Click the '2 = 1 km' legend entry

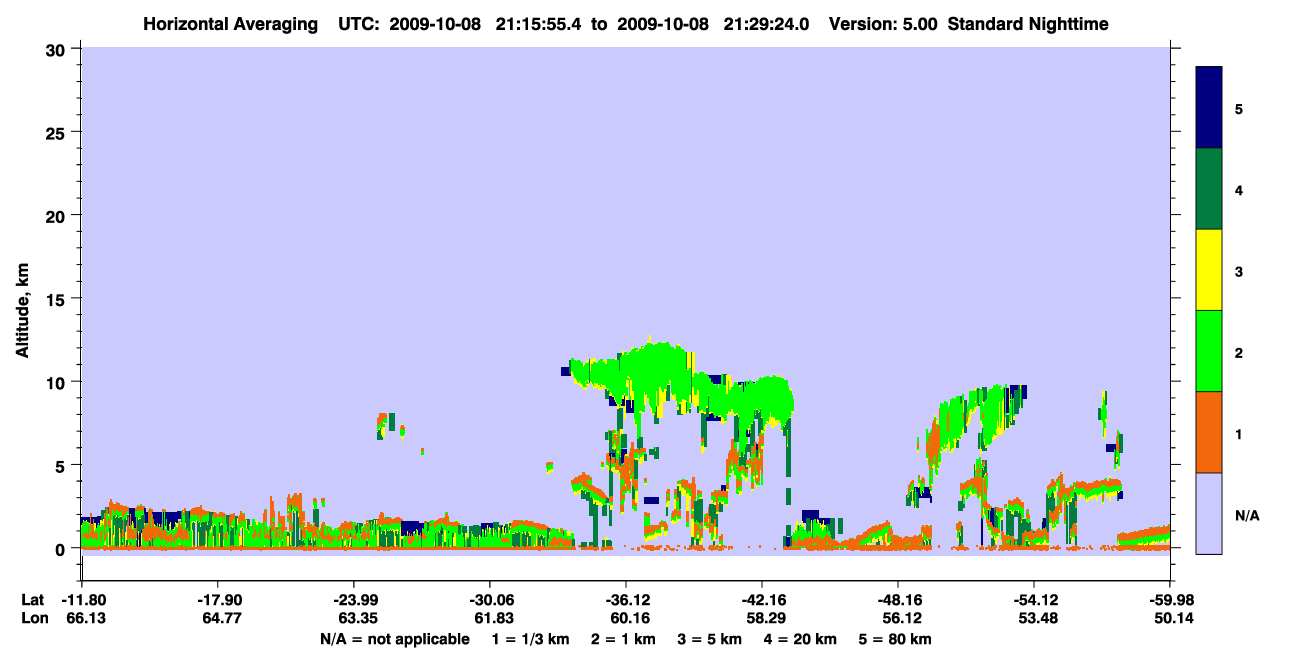pos(622,639)
